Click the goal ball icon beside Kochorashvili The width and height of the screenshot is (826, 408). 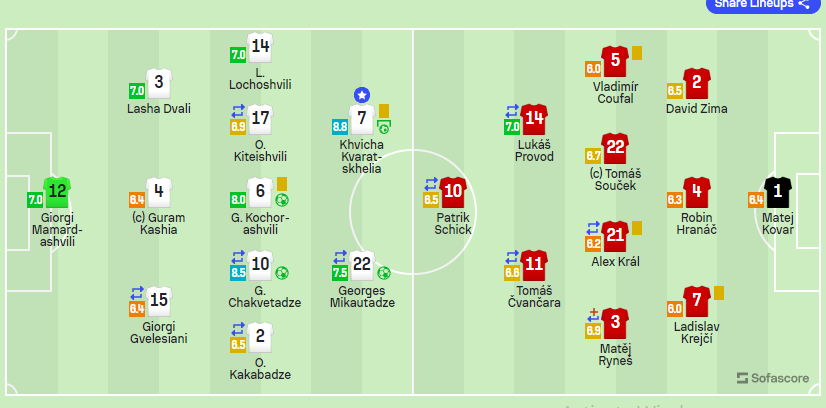[282, 200]
